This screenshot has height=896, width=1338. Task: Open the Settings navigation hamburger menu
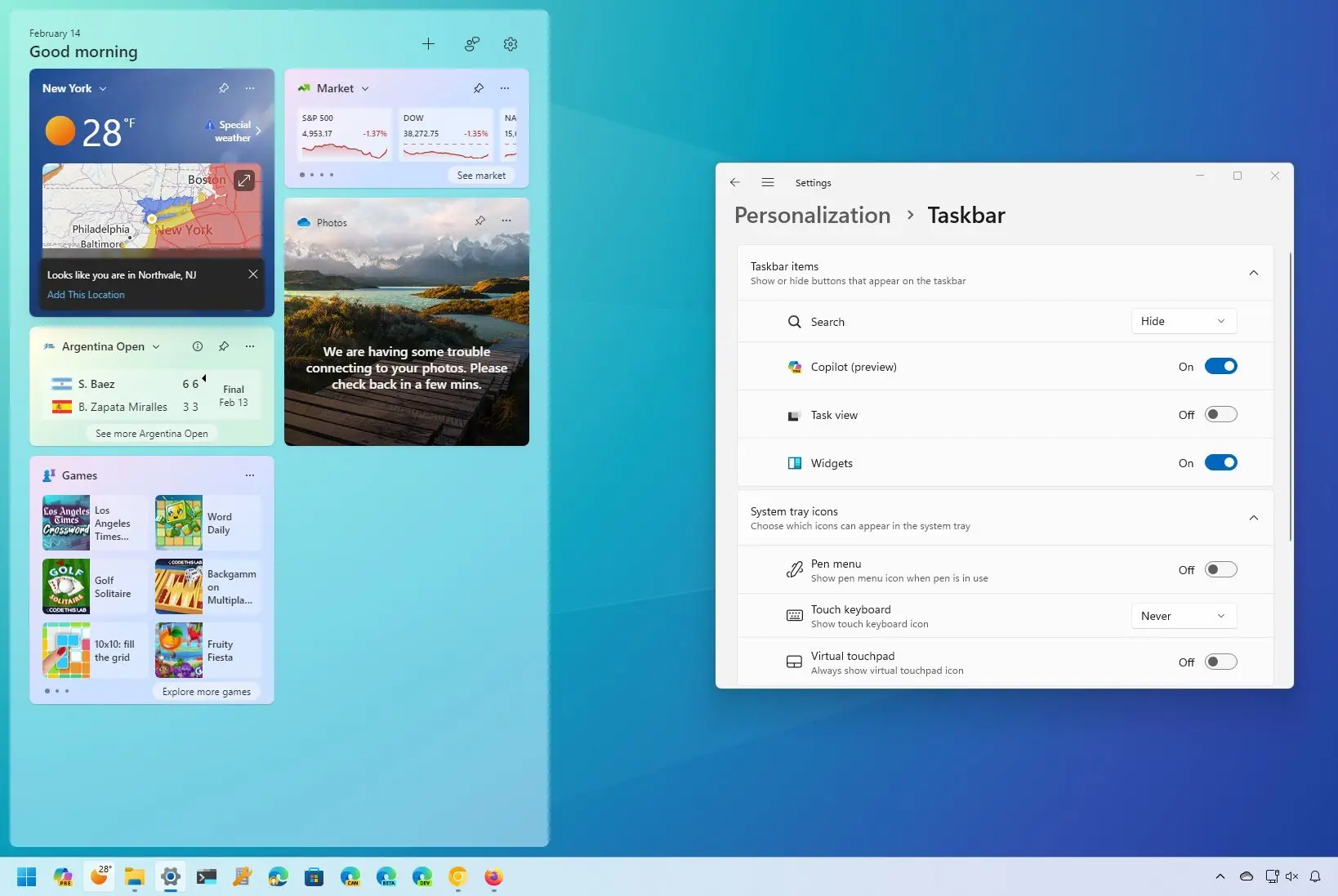[x=767, y=182]
